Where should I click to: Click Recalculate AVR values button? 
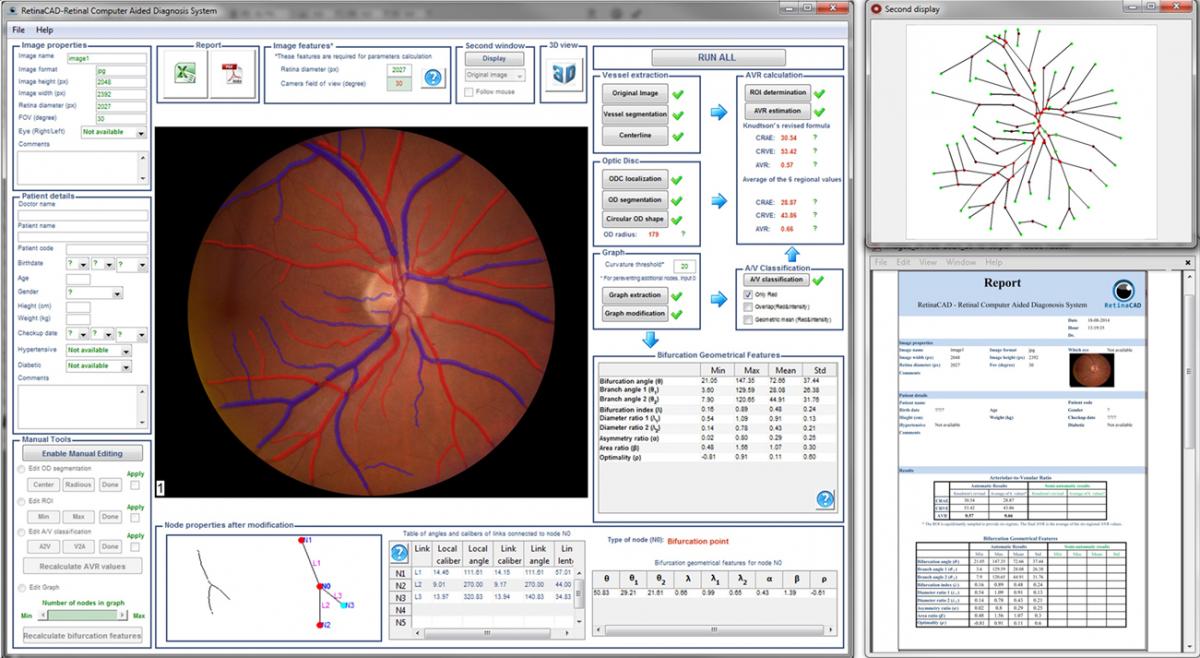82,566
